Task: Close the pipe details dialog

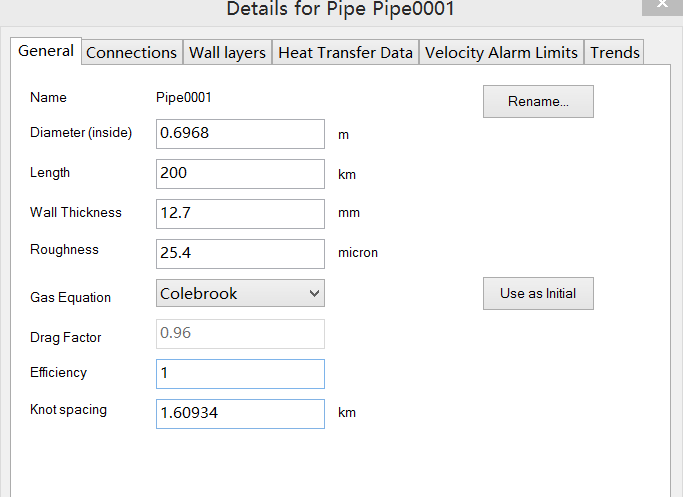Action: [664, 6]
